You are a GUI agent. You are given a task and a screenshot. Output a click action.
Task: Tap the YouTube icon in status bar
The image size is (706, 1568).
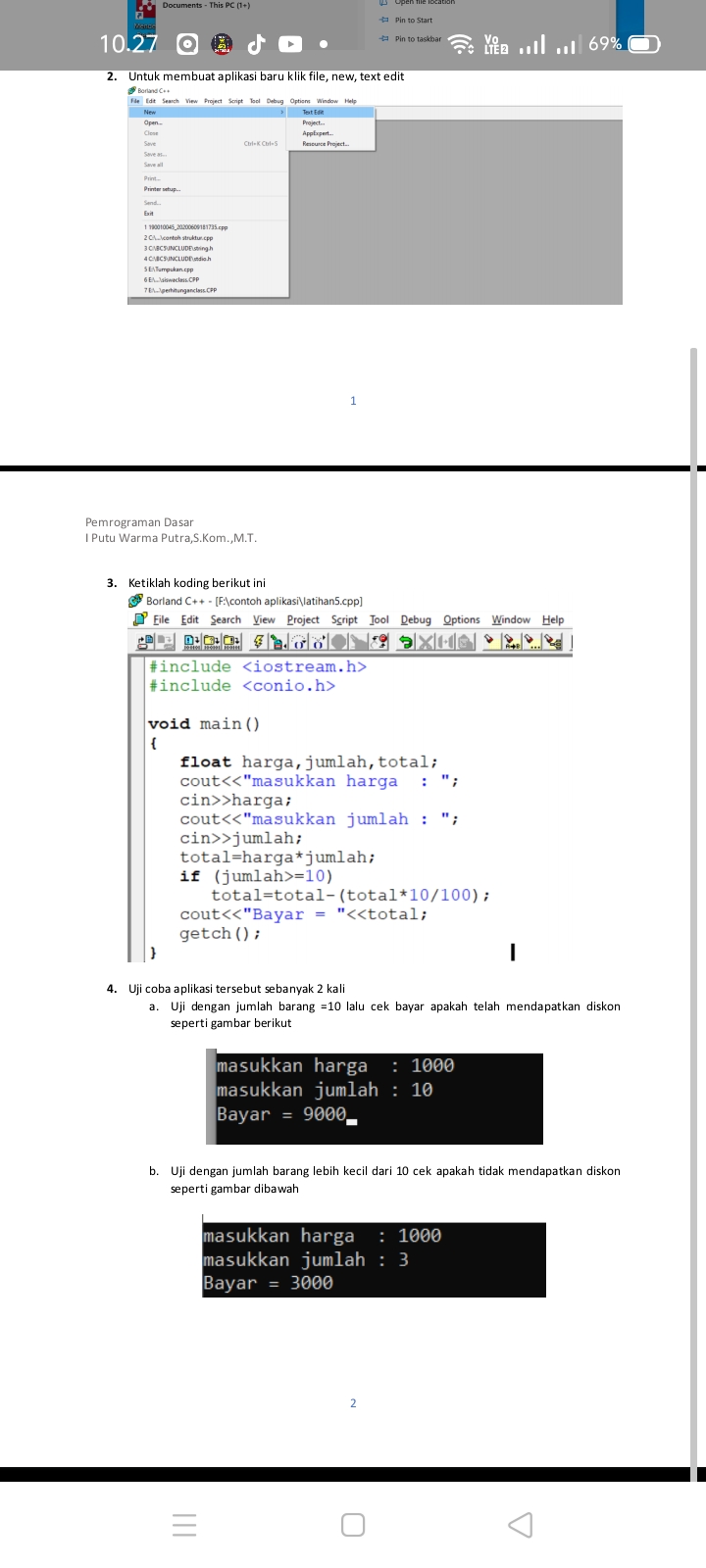[x=290, y=44]
